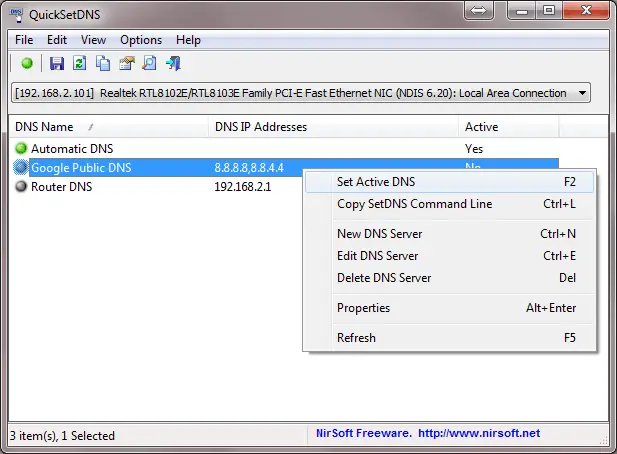Open the View menu
The width and height of the screenshot is (617, 454).
click(x=93, y=40)
